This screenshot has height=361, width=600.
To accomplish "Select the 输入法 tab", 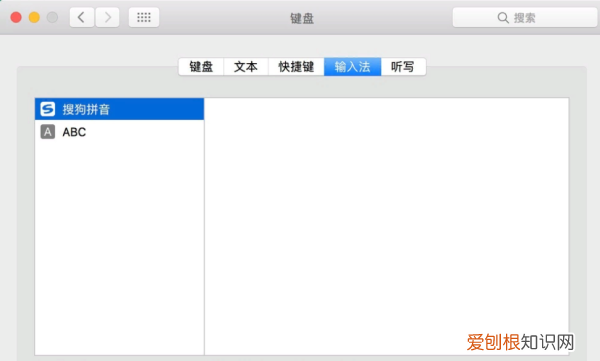I will click(x=352, y=67).
